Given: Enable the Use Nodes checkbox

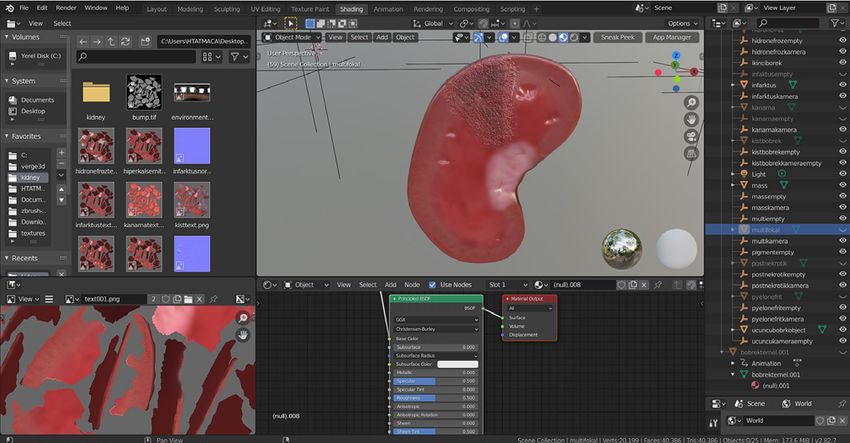Looking at the screenshot, I should [432, 285].
